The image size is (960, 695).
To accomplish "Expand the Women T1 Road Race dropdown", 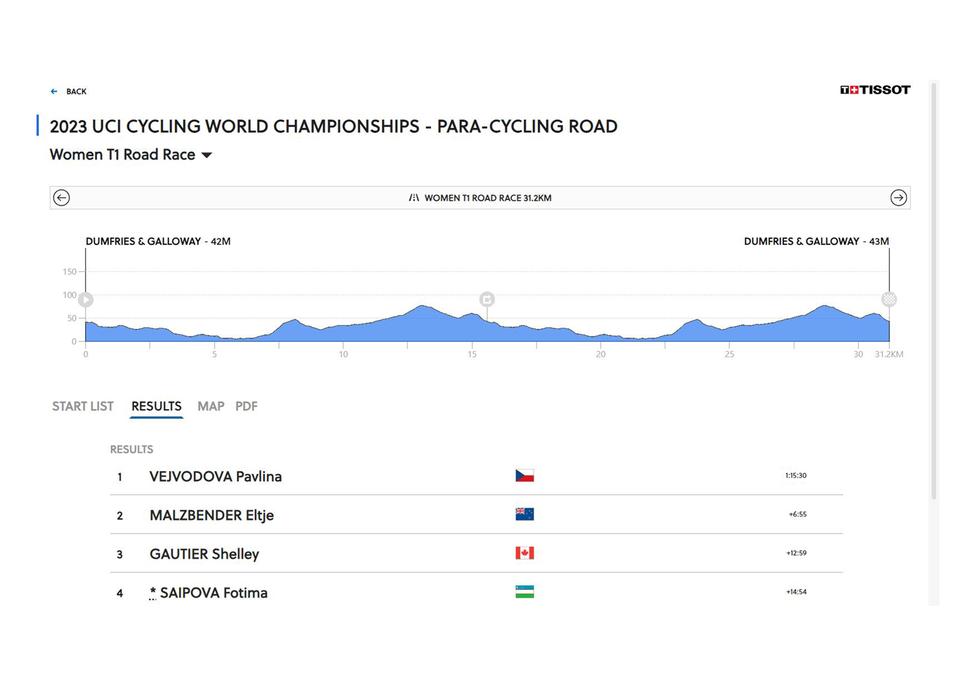I will [206, 156].
